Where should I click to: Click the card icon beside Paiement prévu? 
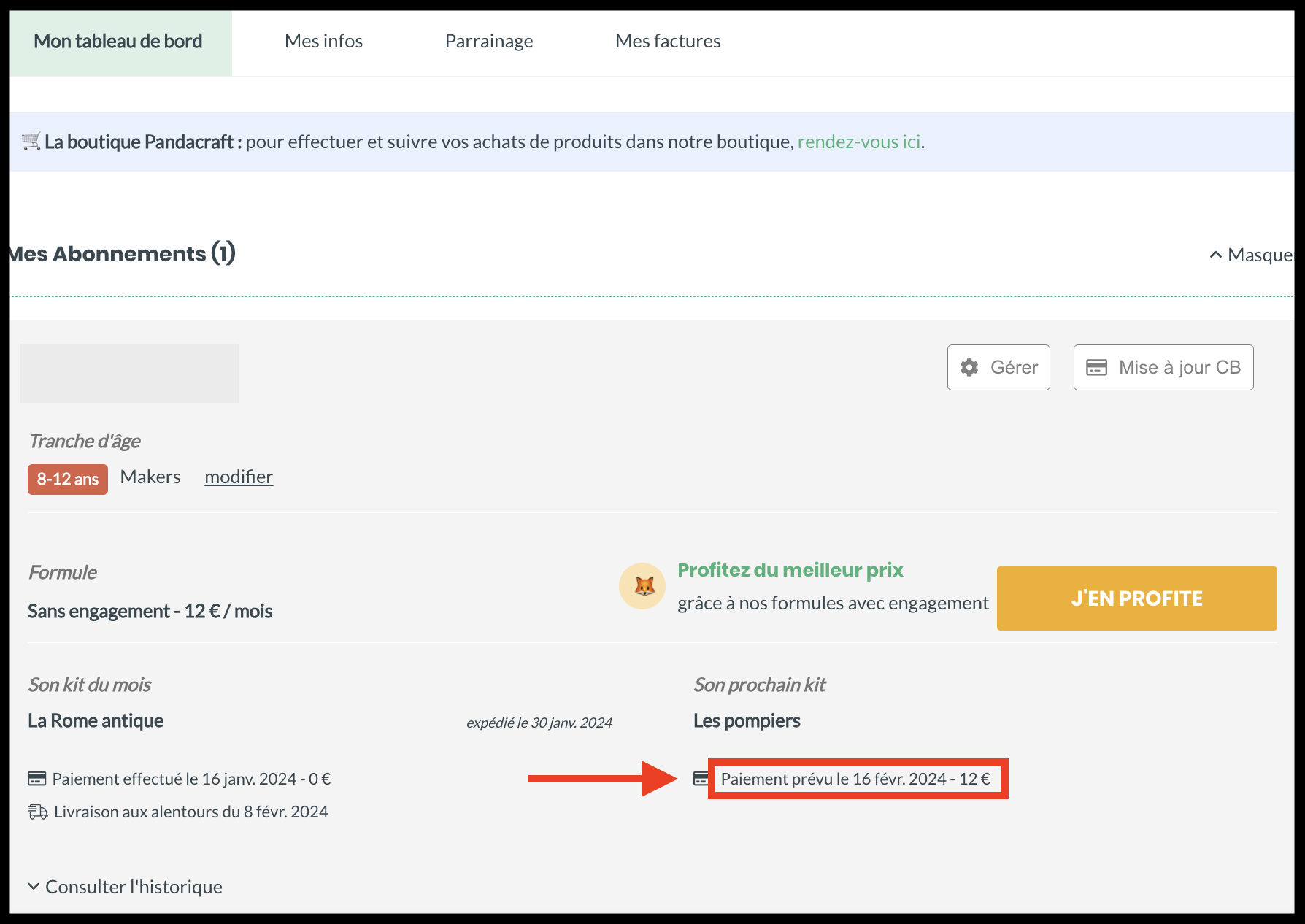tap(701, 779)
